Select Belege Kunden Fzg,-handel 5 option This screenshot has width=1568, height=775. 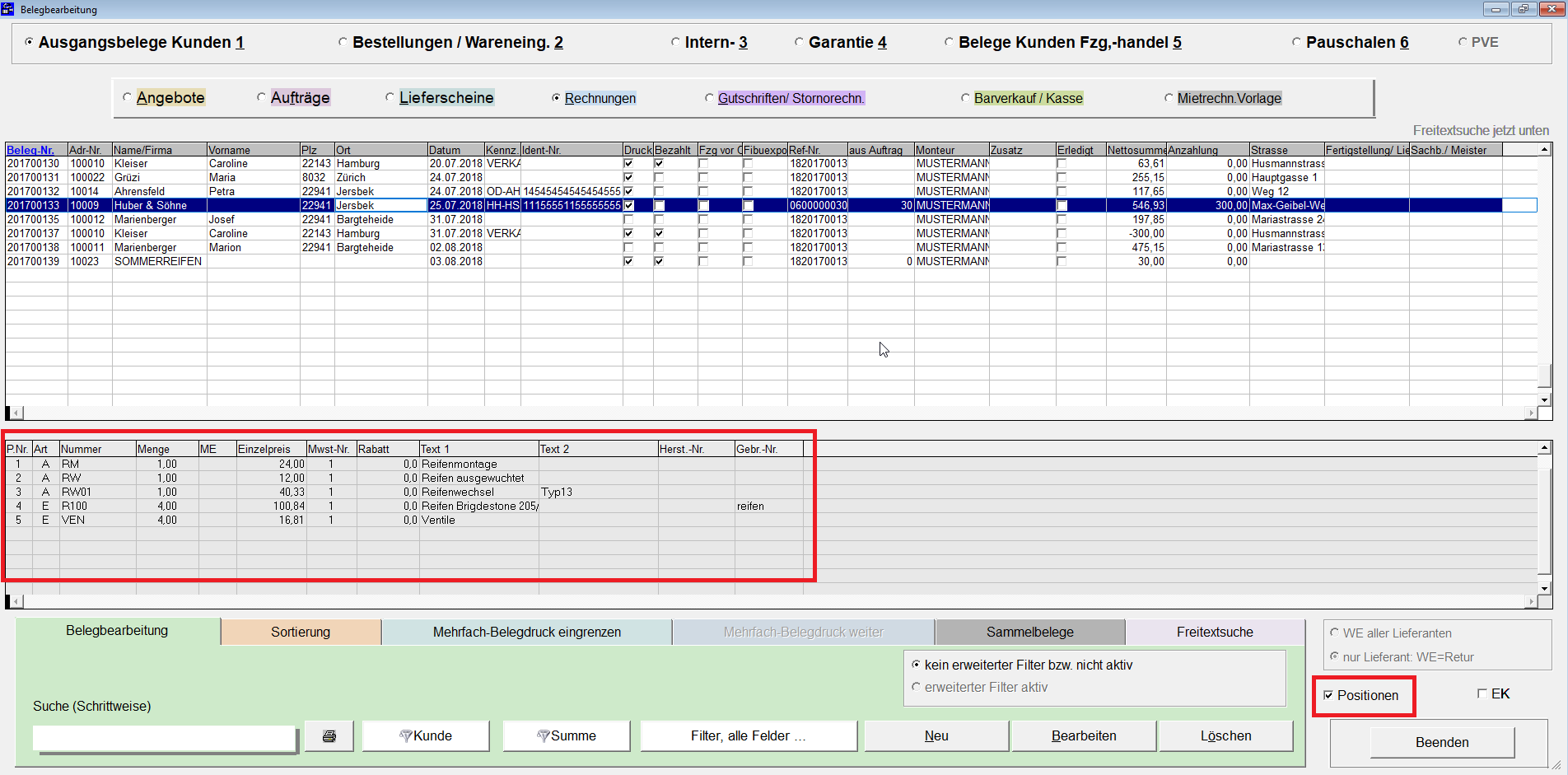[x=1063, y=42]
